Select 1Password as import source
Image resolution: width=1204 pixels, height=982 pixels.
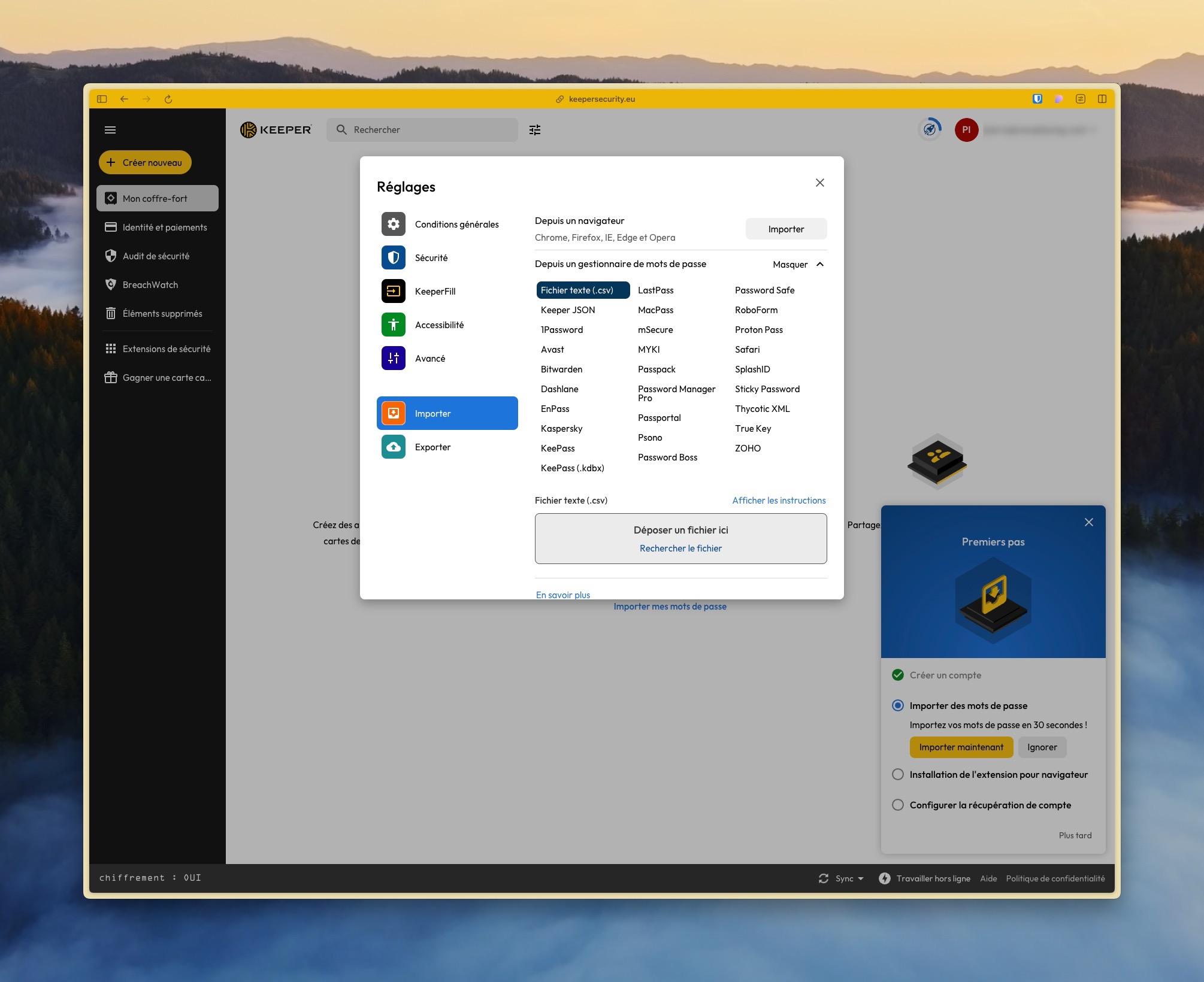click(562, 330)
